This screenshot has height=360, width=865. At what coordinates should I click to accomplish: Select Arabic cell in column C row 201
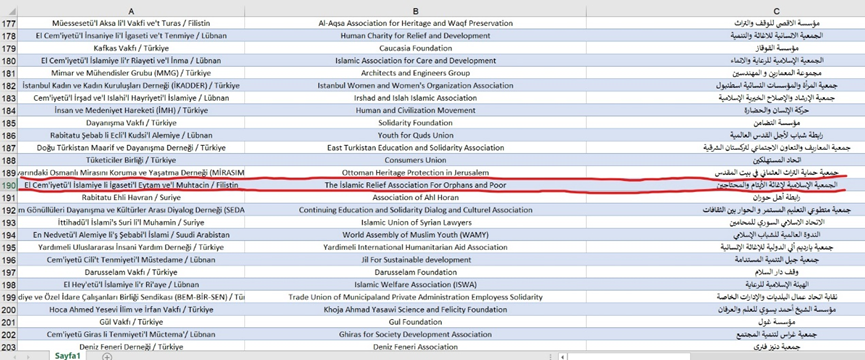pos(725,322)
